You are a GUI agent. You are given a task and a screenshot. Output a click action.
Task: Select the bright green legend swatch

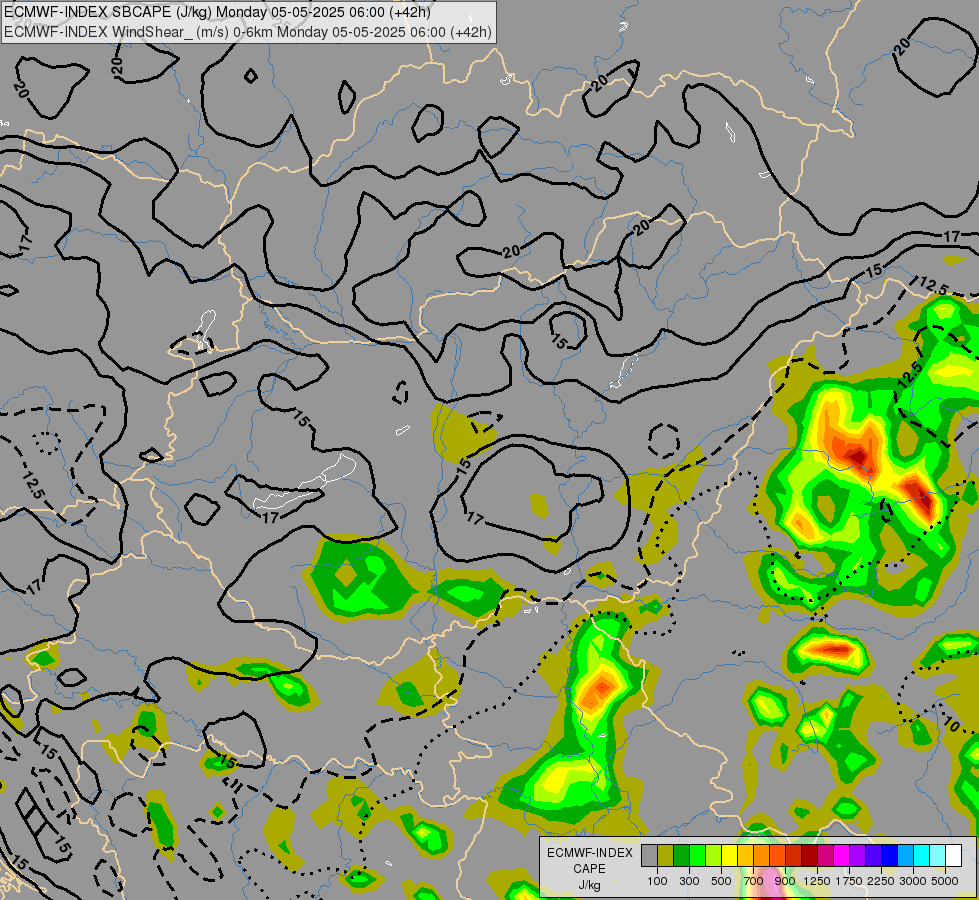coord(697,855)
